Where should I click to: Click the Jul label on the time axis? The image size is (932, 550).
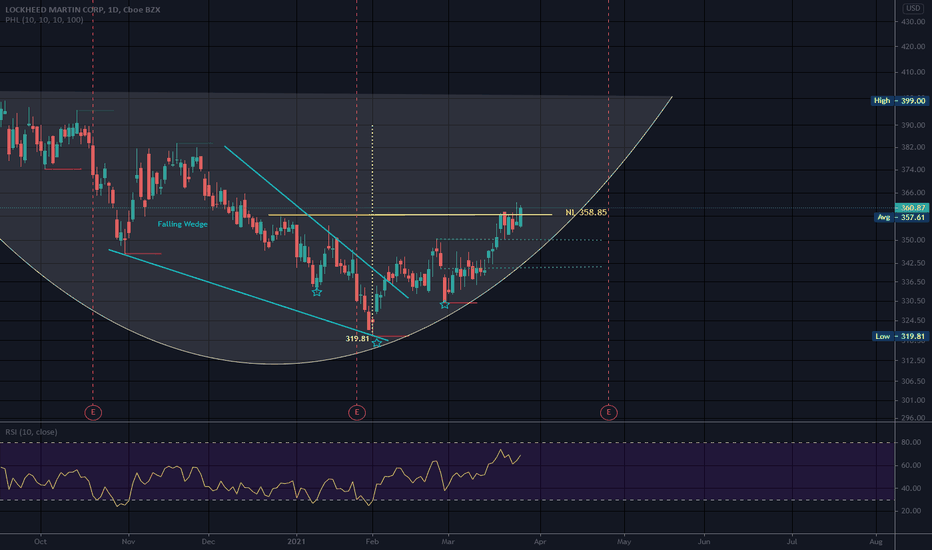[792, 542]
